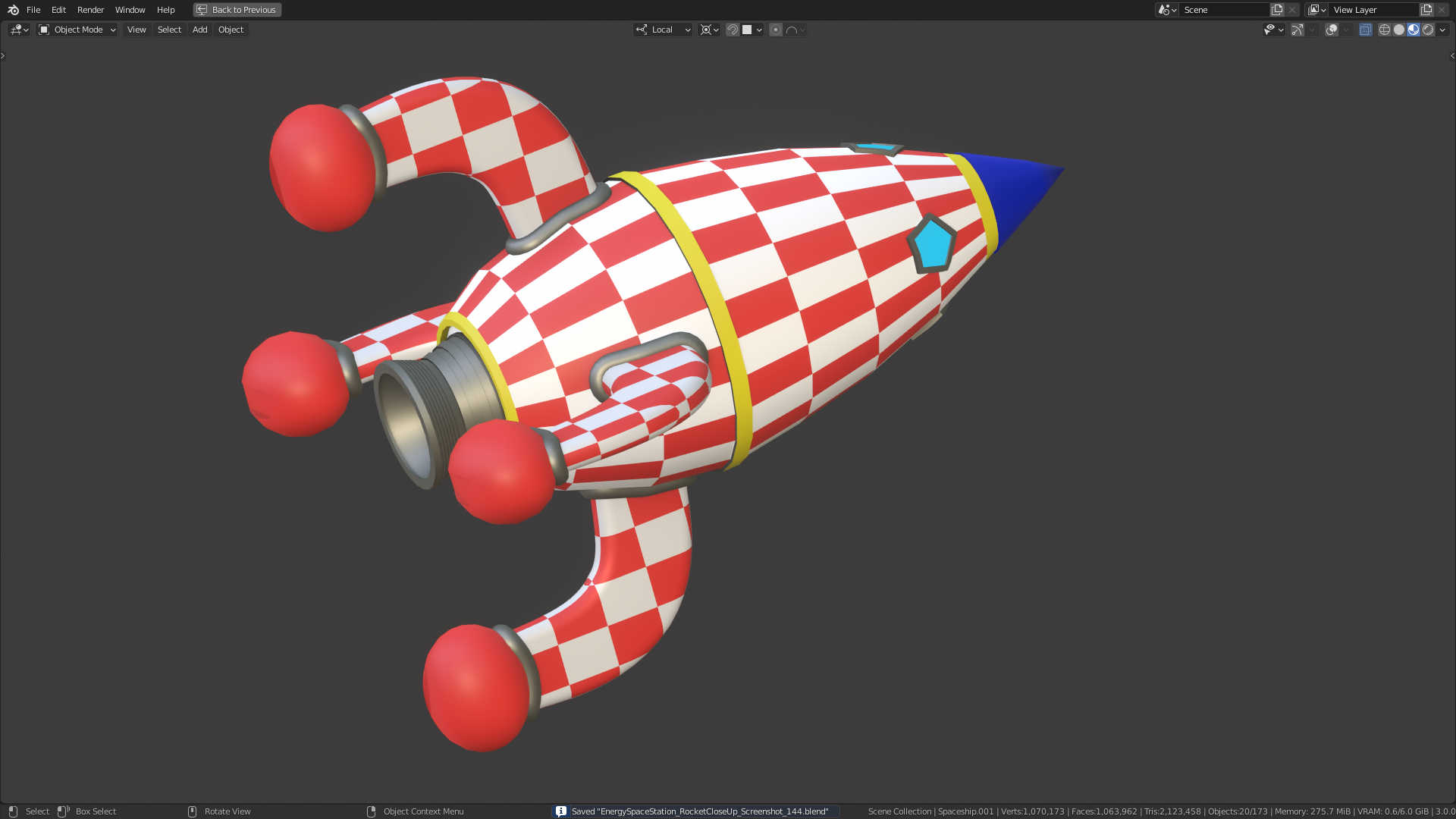Expand the viewport shading options arrow
Screen dimensions: 1456x819
click(1443, 30)
